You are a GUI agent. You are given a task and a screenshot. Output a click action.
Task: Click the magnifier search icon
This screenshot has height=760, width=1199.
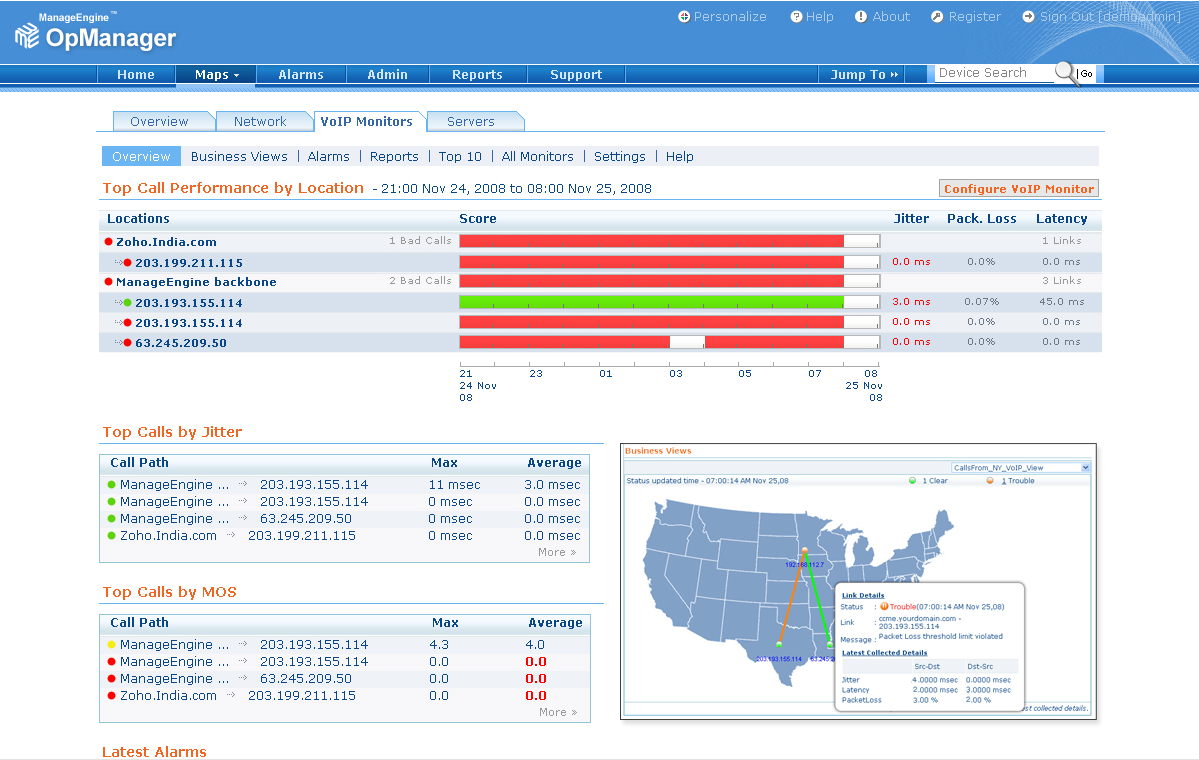(1065, 73)
